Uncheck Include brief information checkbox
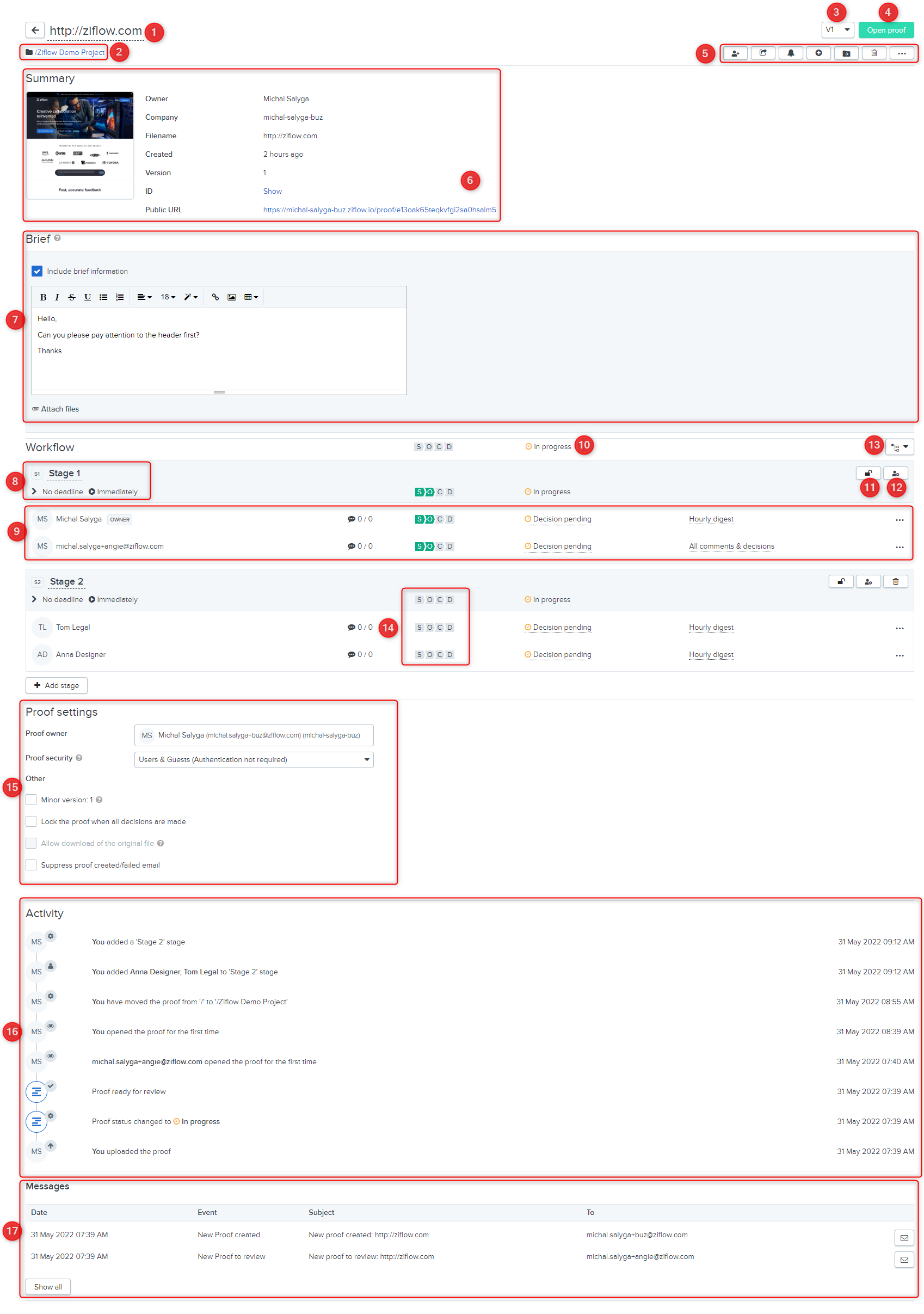The image size is (924, 1314). (x=37, y=271)
